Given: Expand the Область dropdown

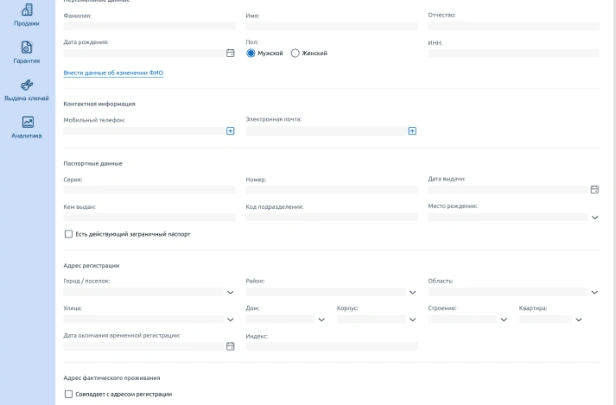Looking at the screenshot, I should pyautogui.click(x=594, y=292).
